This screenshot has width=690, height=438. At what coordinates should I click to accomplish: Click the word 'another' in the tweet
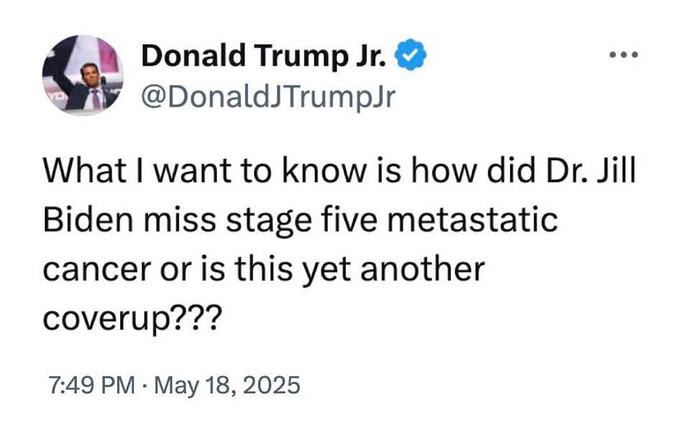422,269
